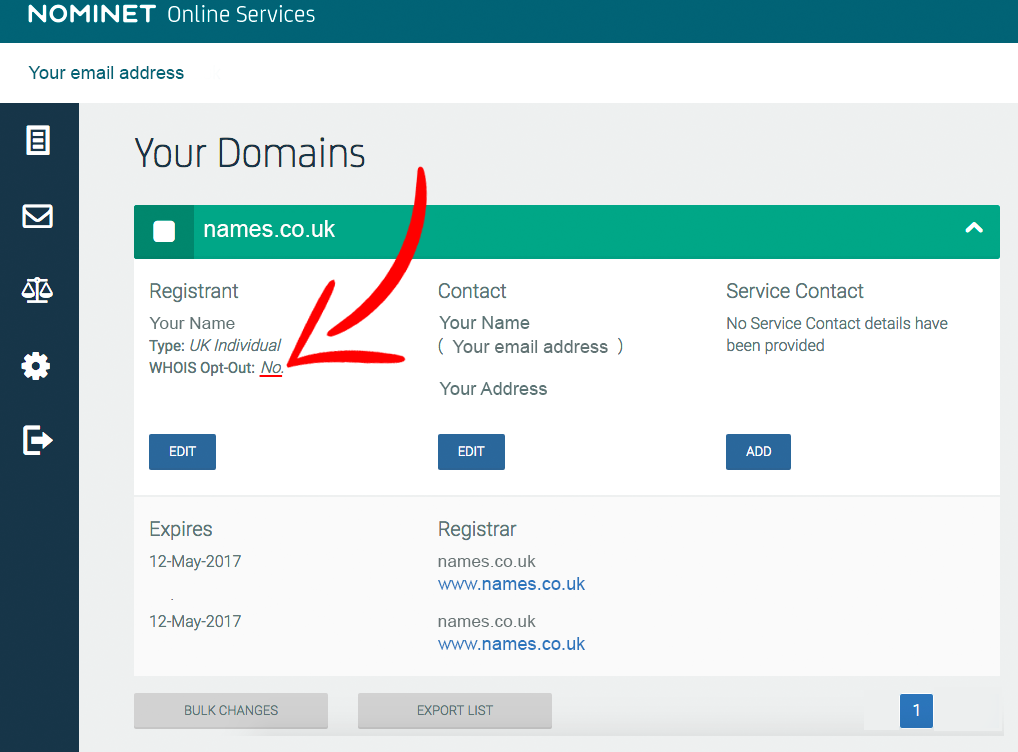
Task: Click the WHOIS Opt-Out 'No' value
Action: tap(271, 368)
